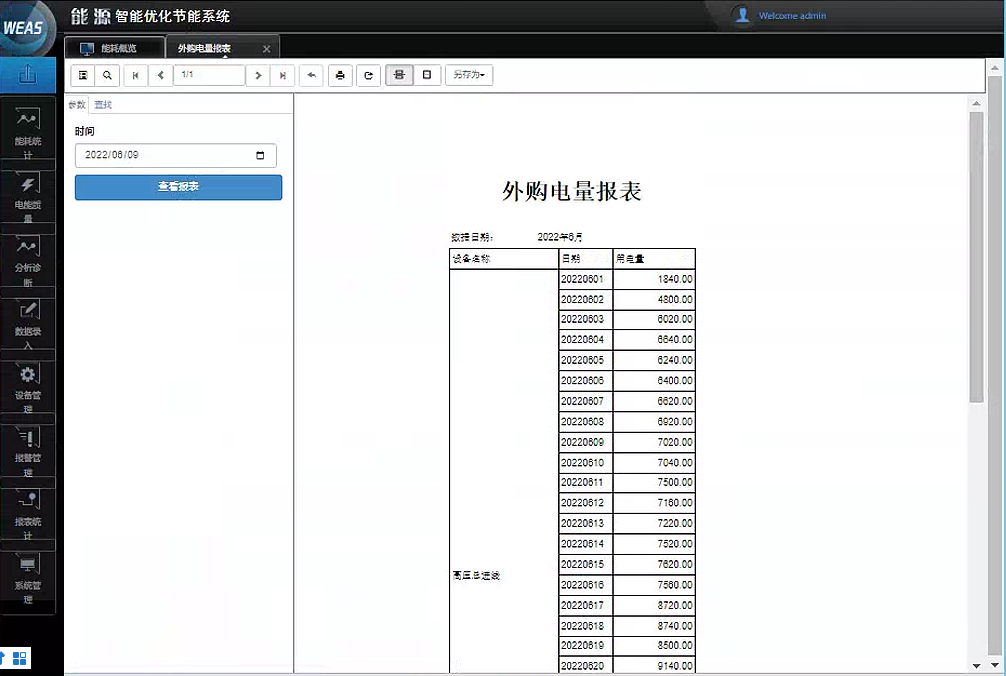Click the back arrow icon in toolbar
Screen dimensions: 1006x676
point(311,75)
